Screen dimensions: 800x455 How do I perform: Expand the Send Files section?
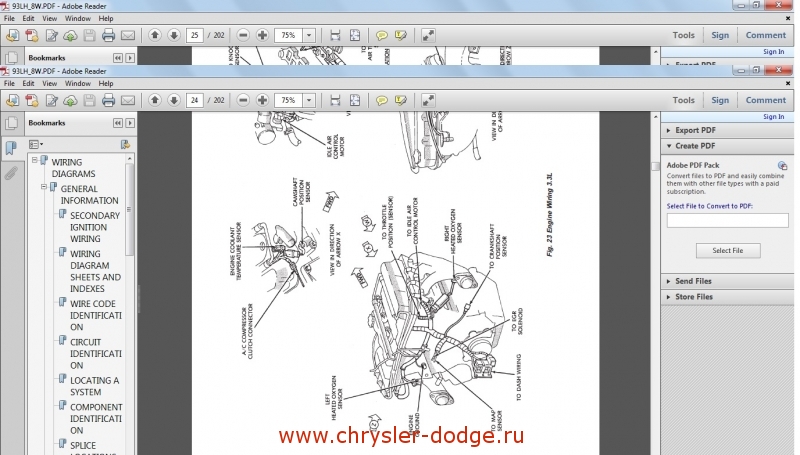(x=669, y=282)
